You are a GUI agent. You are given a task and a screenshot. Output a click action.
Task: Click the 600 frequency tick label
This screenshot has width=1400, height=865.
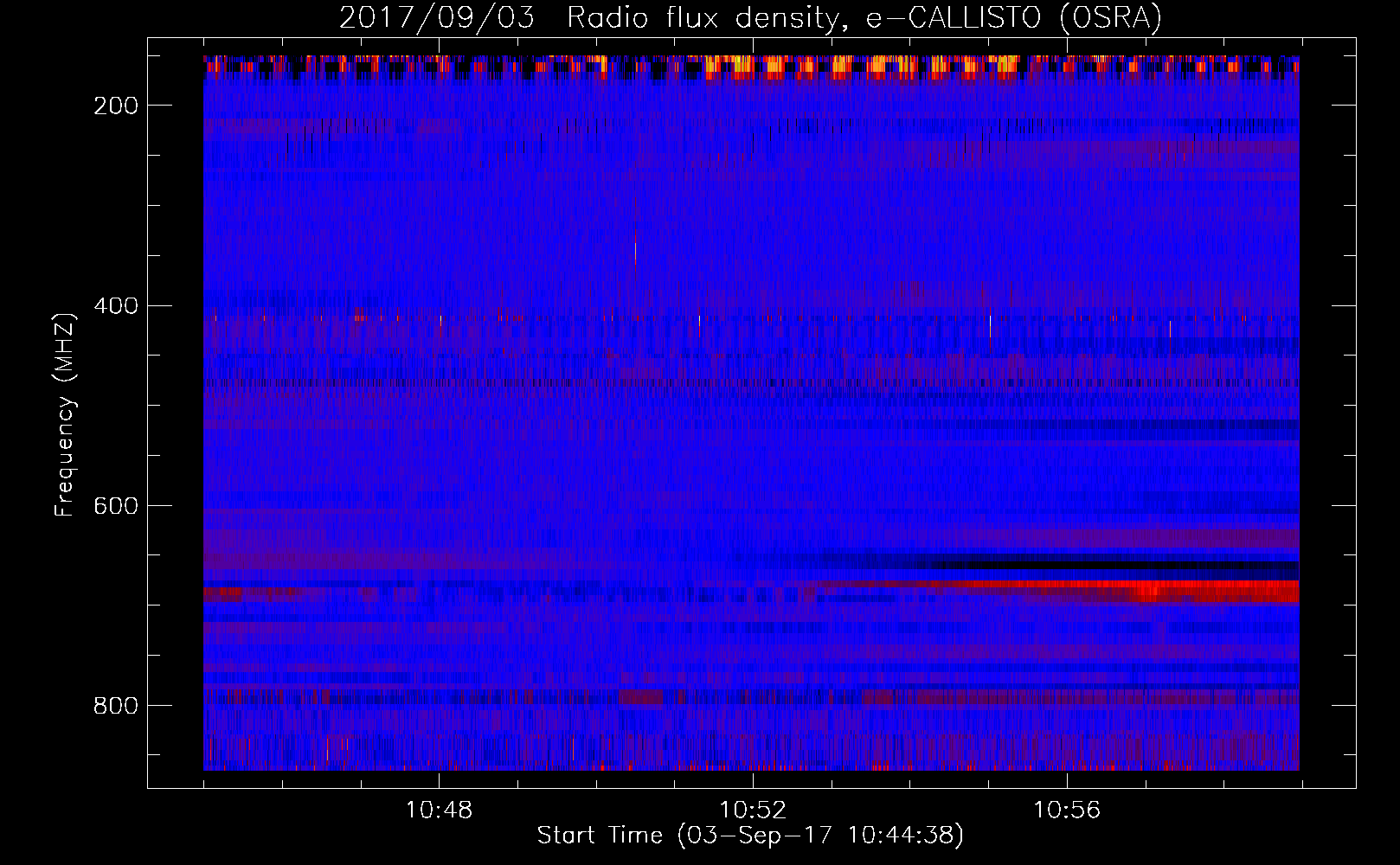click(x=116, y=506)
